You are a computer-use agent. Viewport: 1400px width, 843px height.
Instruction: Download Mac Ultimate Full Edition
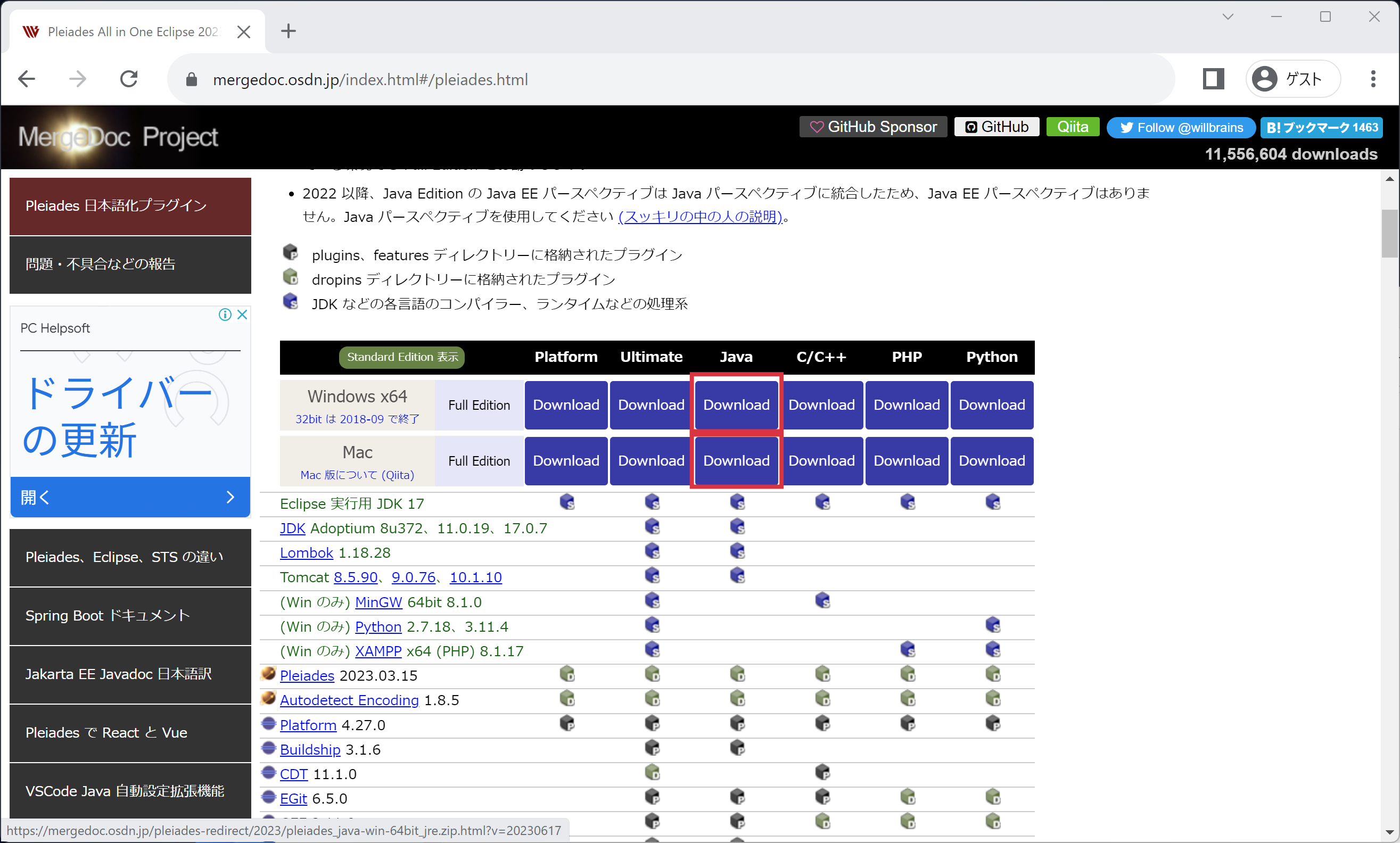pyautogui.click(x=651, y=461)
